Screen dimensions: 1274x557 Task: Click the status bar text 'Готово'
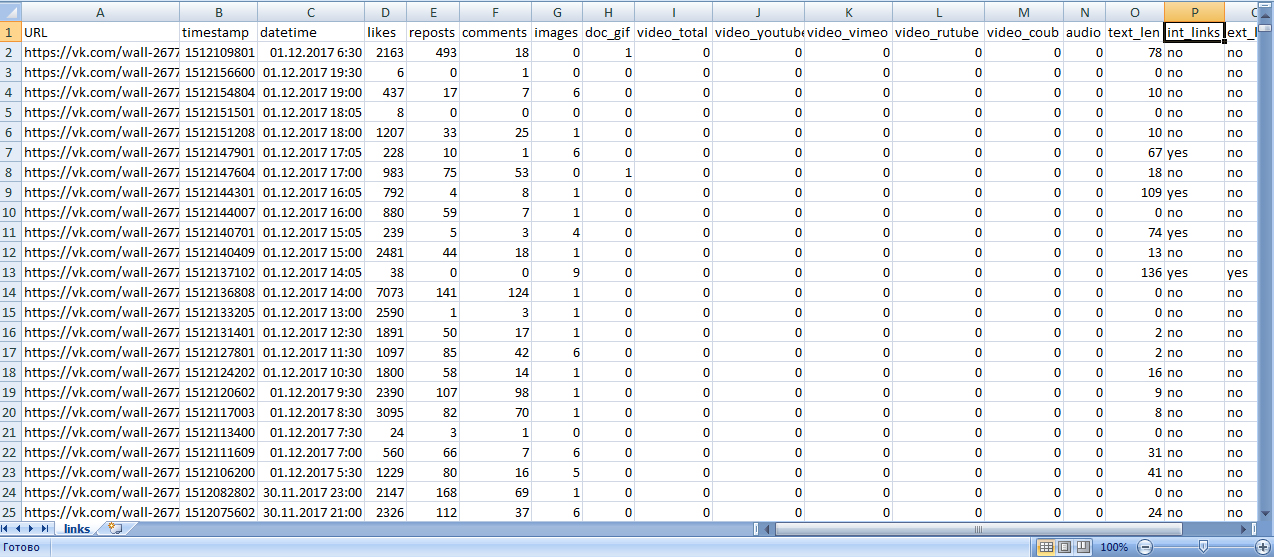pyautogui.click(x=20, y=548)
